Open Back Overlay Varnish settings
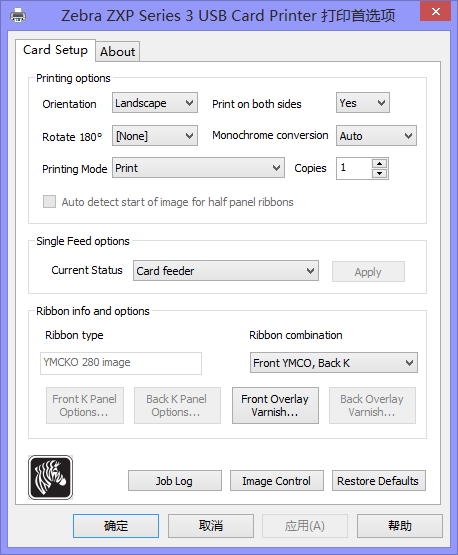Image resolution: width=458 pixels, height=555 pixels. (x=372, y=405)
